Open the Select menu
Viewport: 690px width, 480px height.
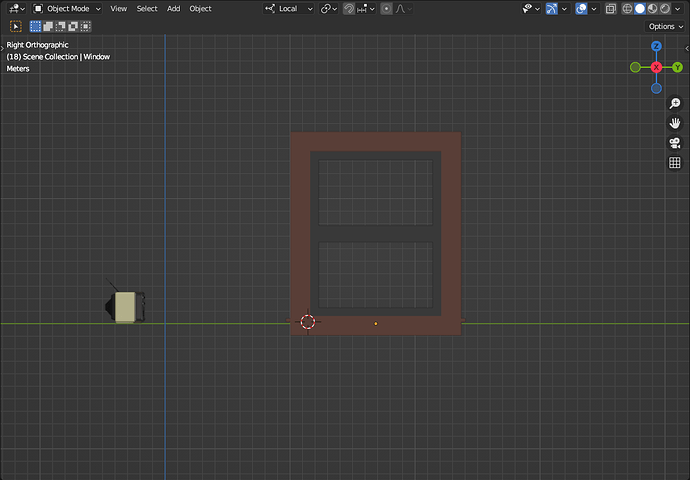point(147,8)
